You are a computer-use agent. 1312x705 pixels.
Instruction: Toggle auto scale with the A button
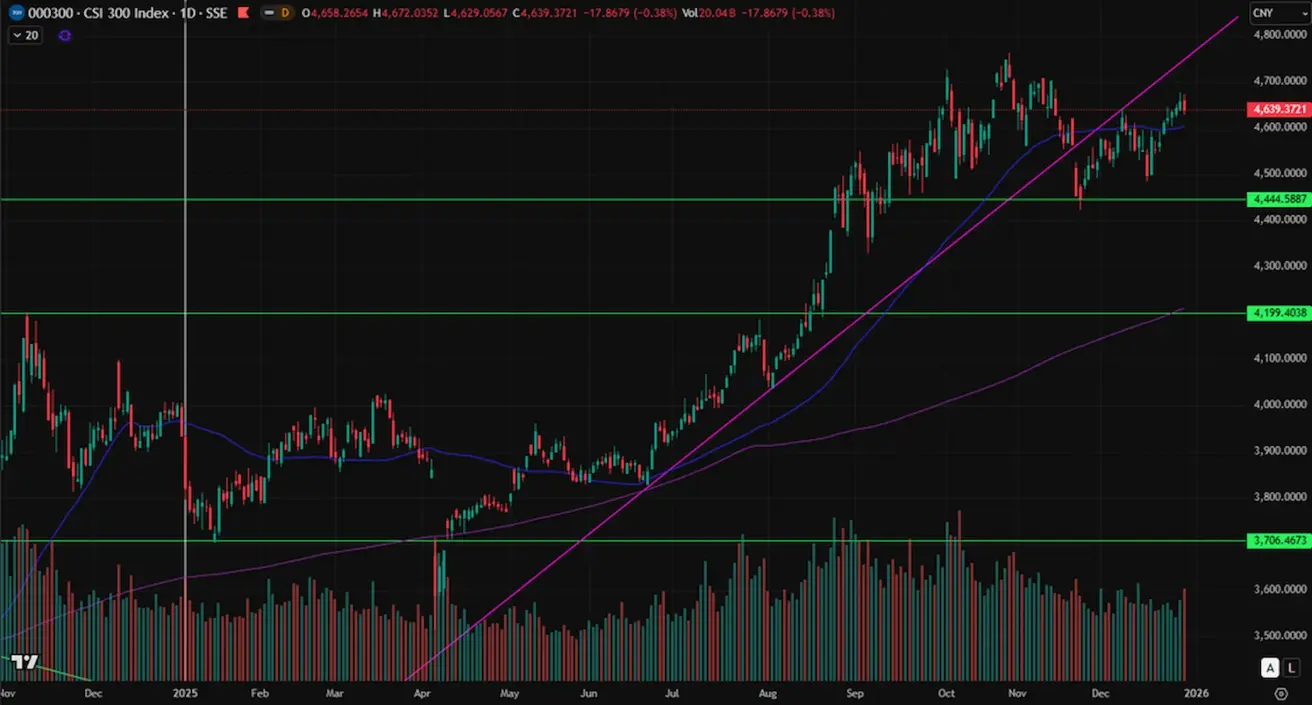(1270, 667)
